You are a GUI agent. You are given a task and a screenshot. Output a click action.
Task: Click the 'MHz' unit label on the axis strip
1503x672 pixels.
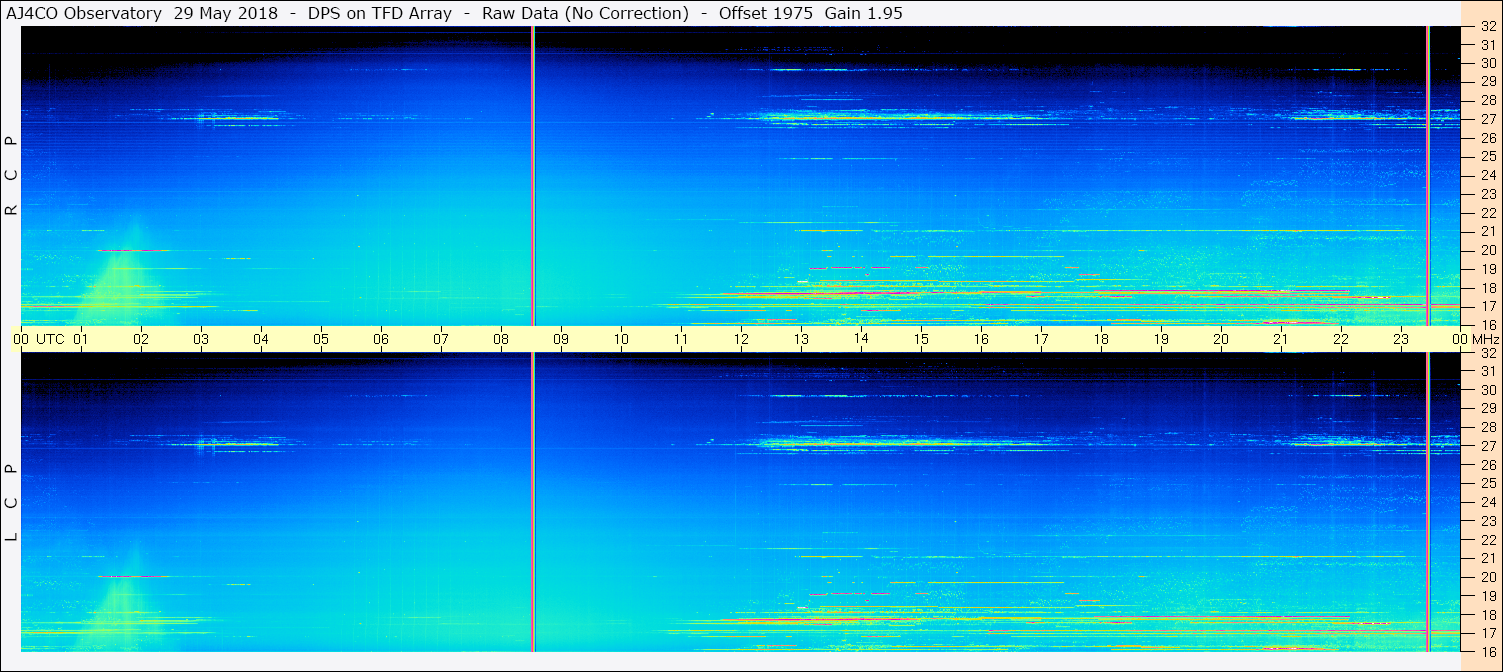[x=1485, y=339]
